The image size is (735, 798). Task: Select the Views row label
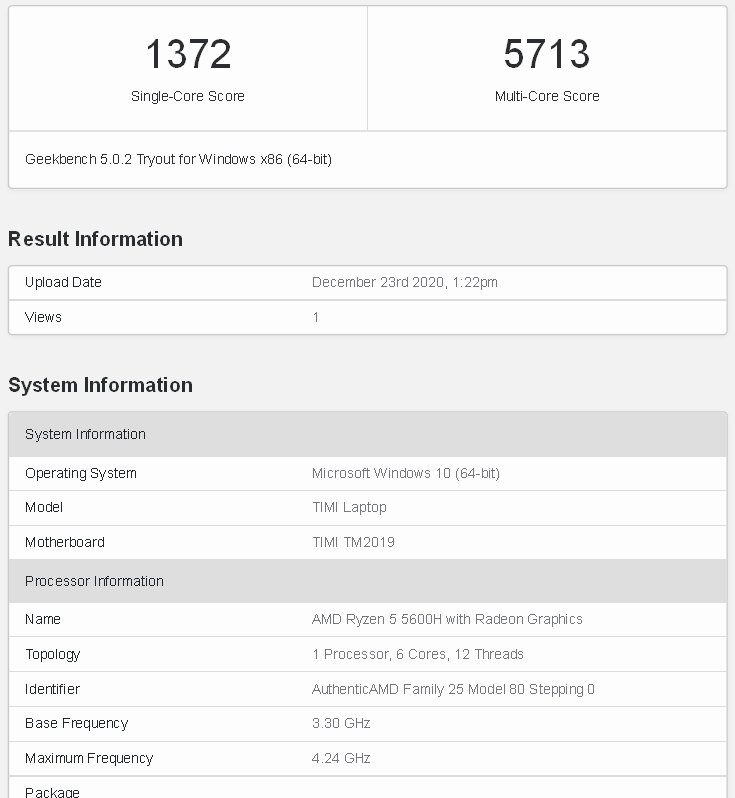43,317
